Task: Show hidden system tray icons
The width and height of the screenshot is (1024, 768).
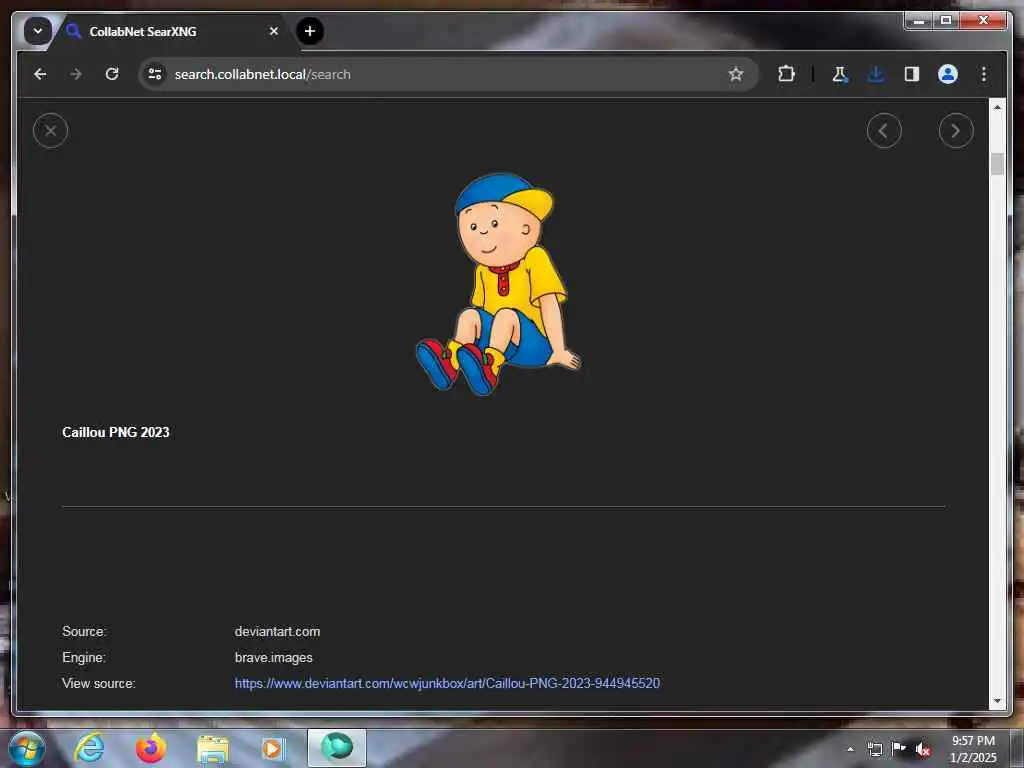Action: point(850,749)
